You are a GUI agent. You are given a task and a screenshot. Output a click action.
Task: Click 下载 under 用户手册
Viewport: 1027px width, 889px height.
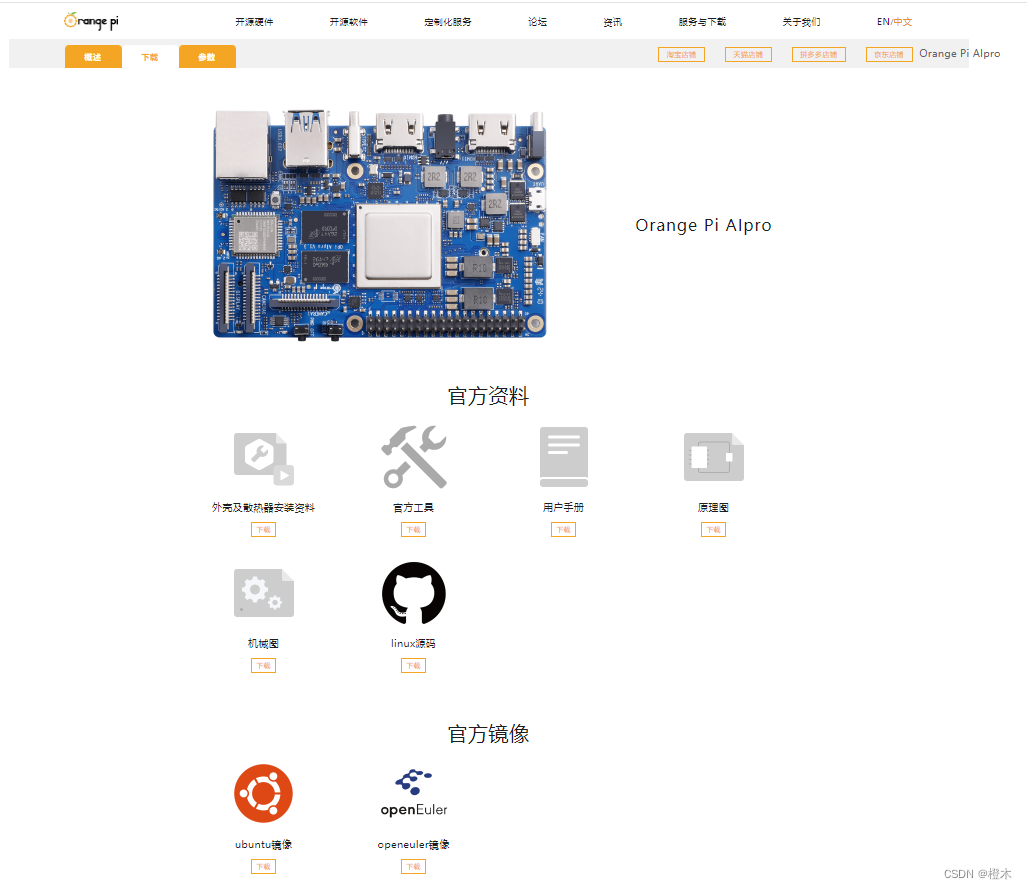563,529
